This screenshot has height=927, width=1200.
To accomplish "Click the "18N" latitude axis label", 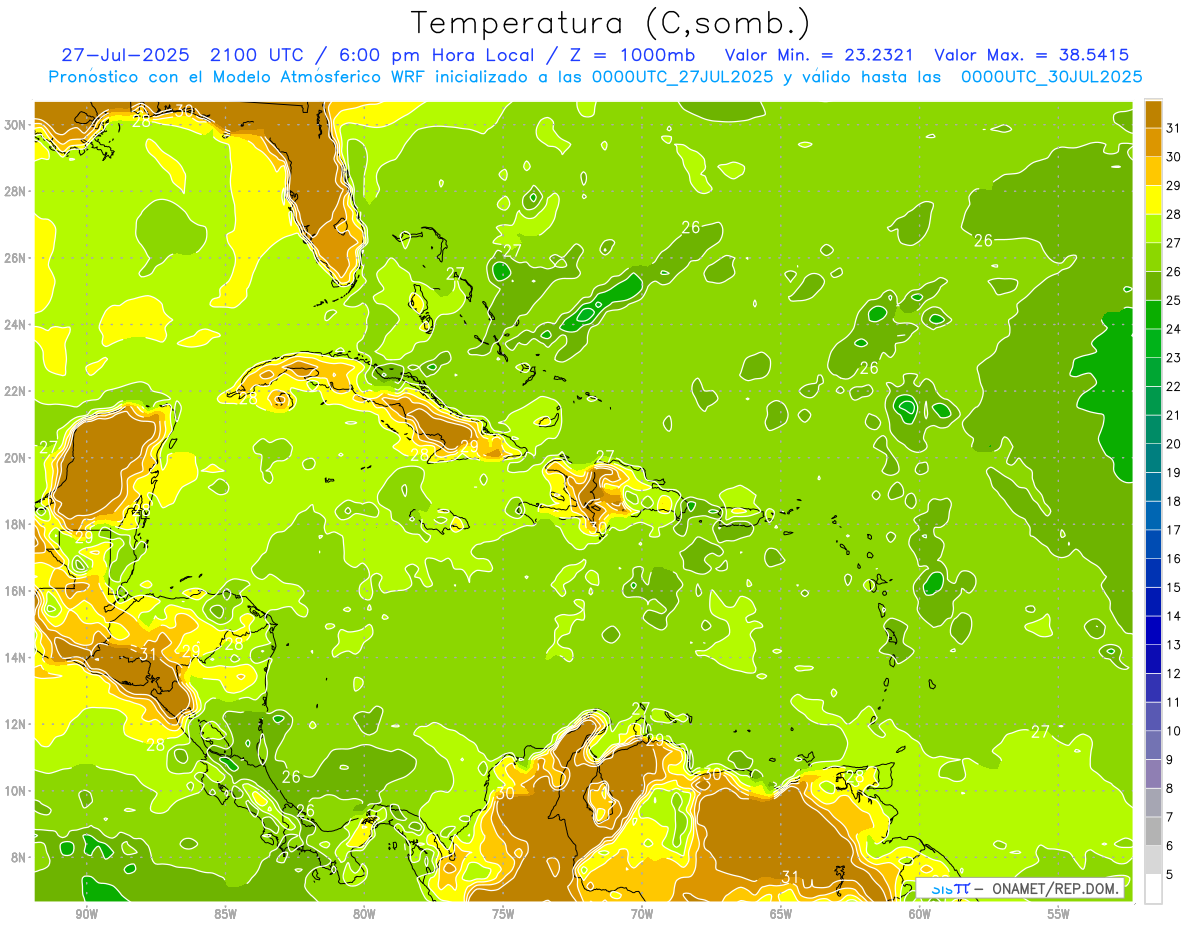I will [x=15, y=524].
